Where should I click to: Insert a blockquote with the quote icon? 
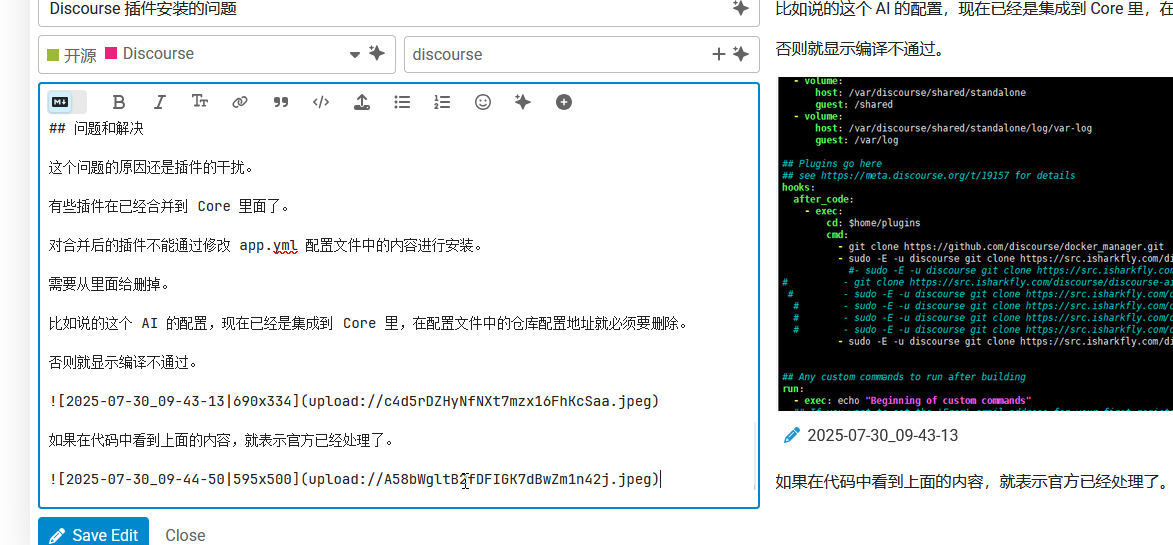point(281,102)
